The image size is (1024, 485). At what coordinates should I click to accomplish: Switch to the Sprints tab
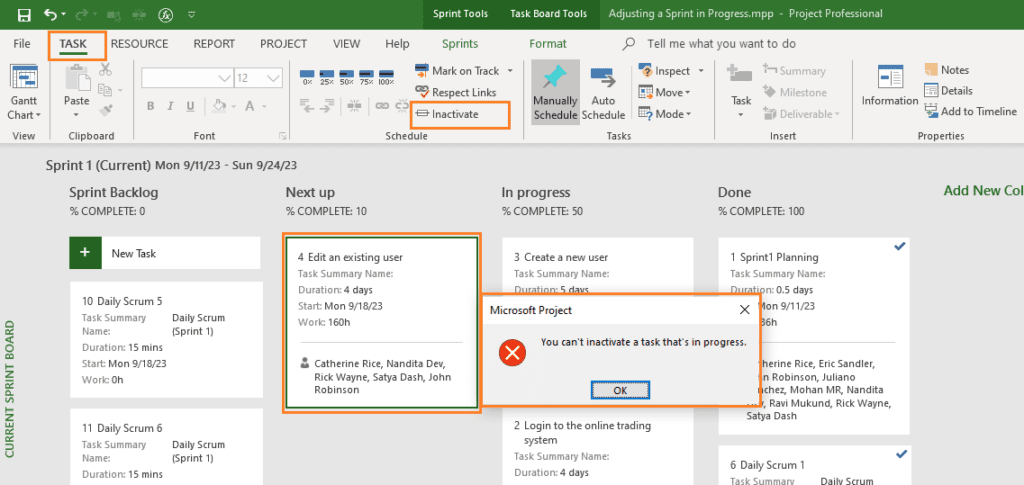click(x=460, y=44)
